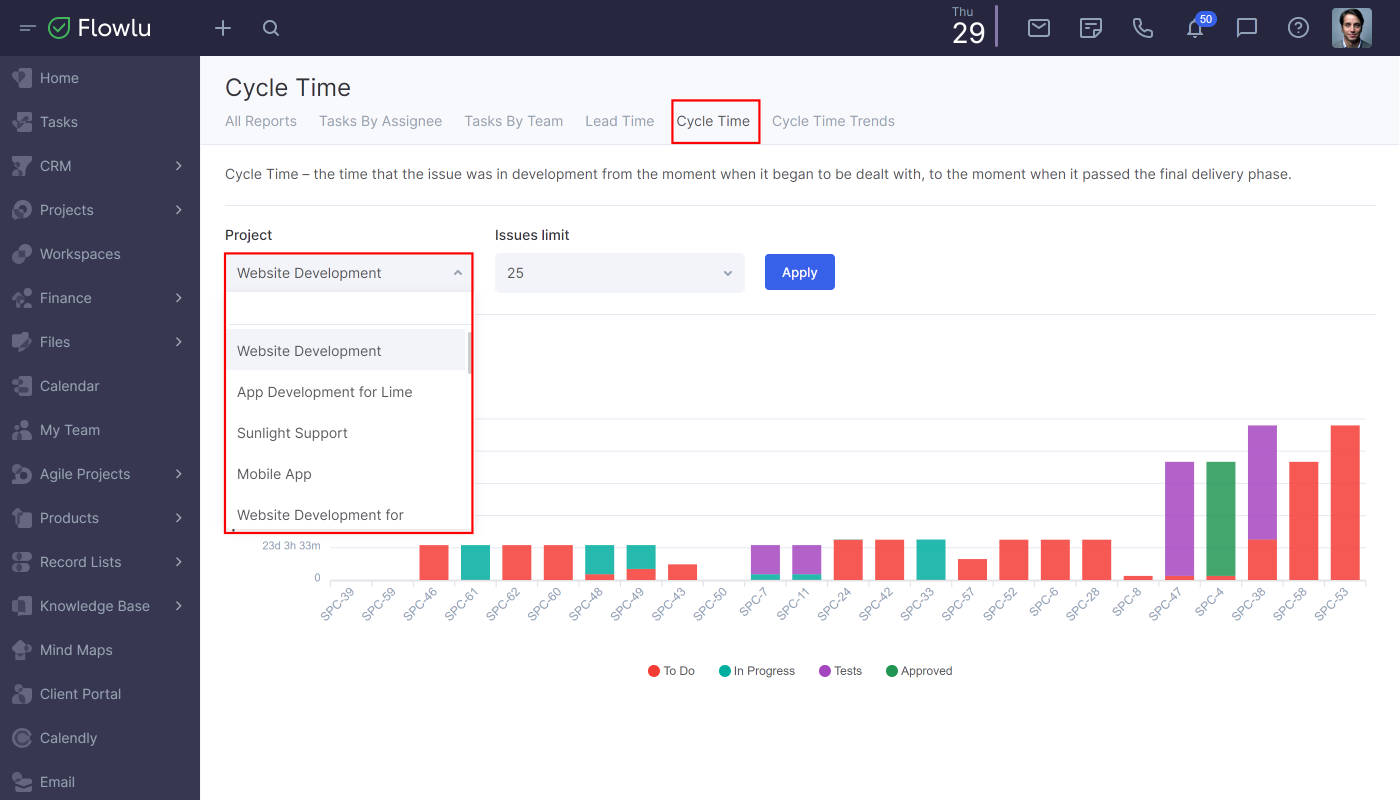Viewport: 1400px width, 800px height.
Task: Choose Website Development in the project list
Action: (x=347, y=351)
